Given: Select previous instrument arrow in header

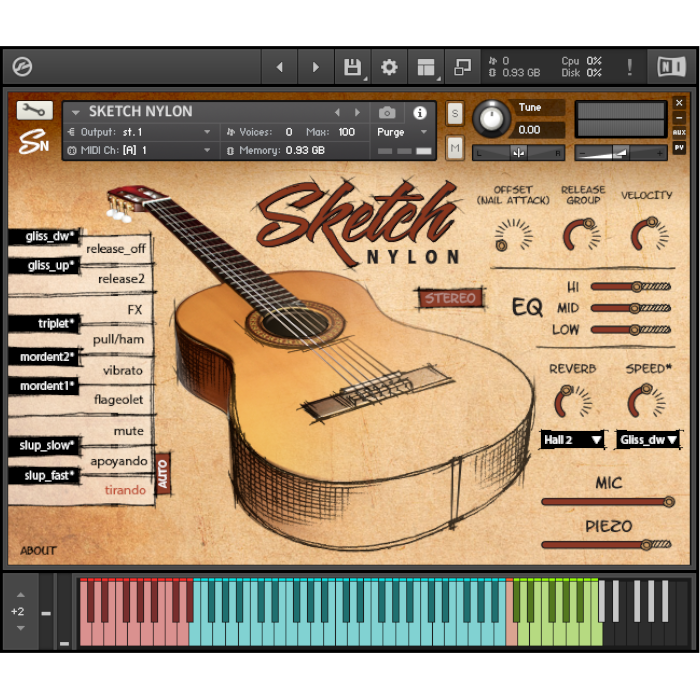Looking at the screenshot, I should [x=338, y=112].
